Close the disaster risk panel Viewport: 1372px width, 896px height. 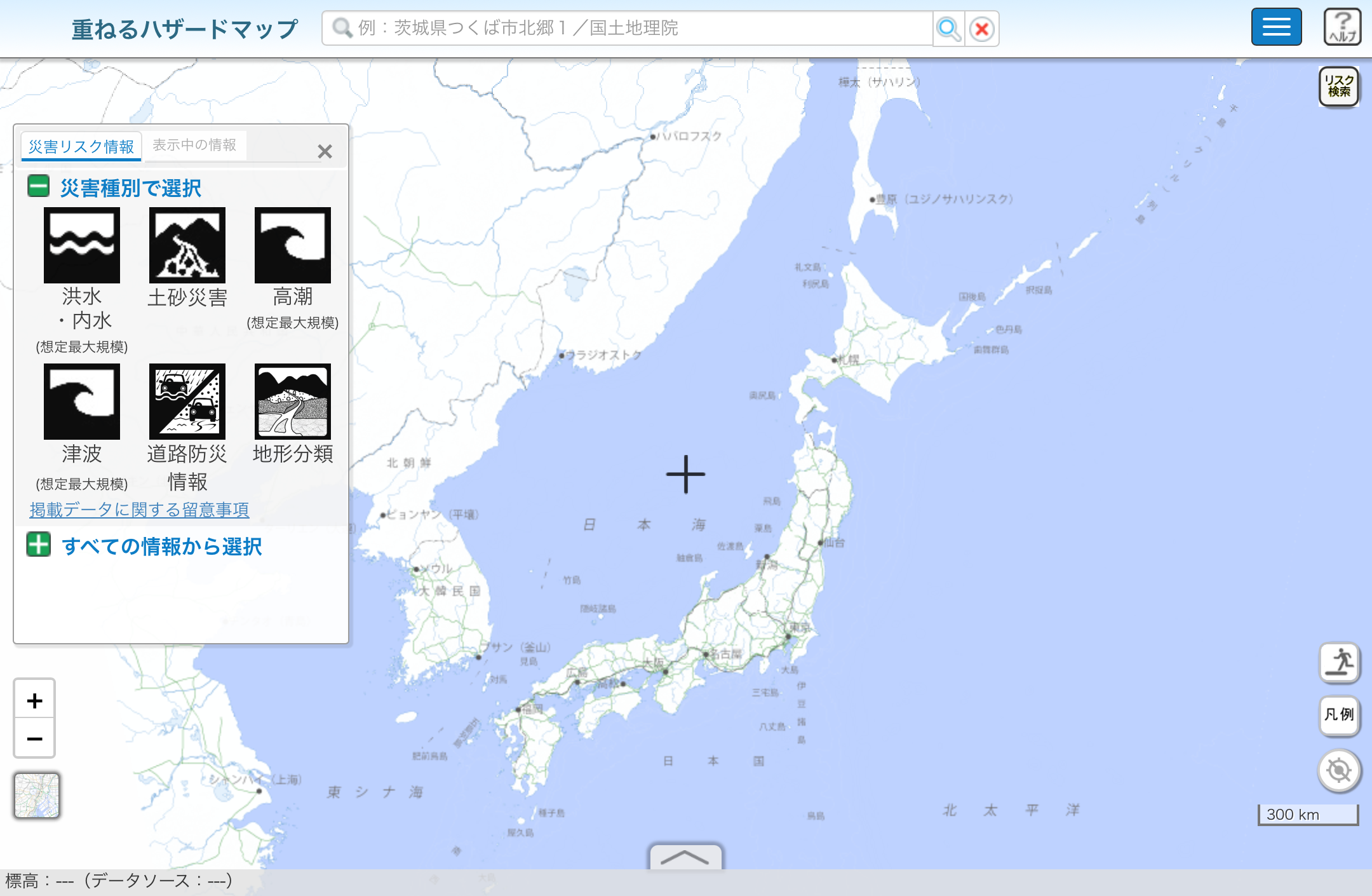(325, 151)
